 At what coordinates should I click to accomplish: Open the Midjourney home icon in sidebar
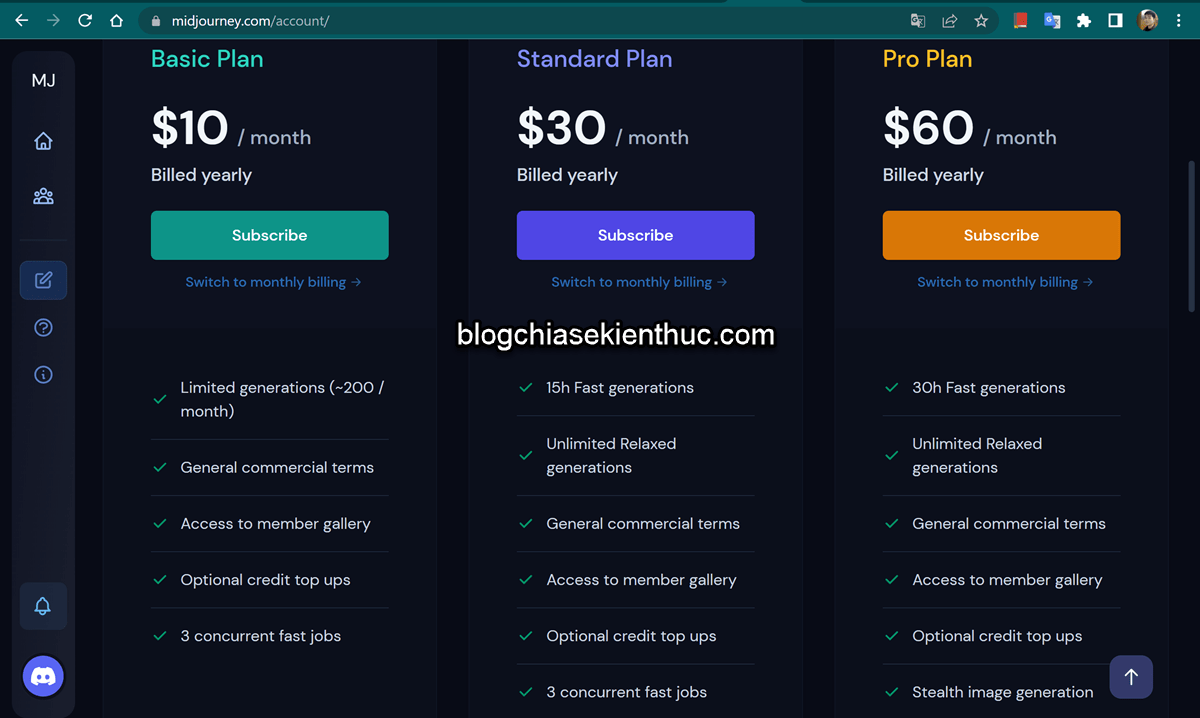(x=43, y=141)
